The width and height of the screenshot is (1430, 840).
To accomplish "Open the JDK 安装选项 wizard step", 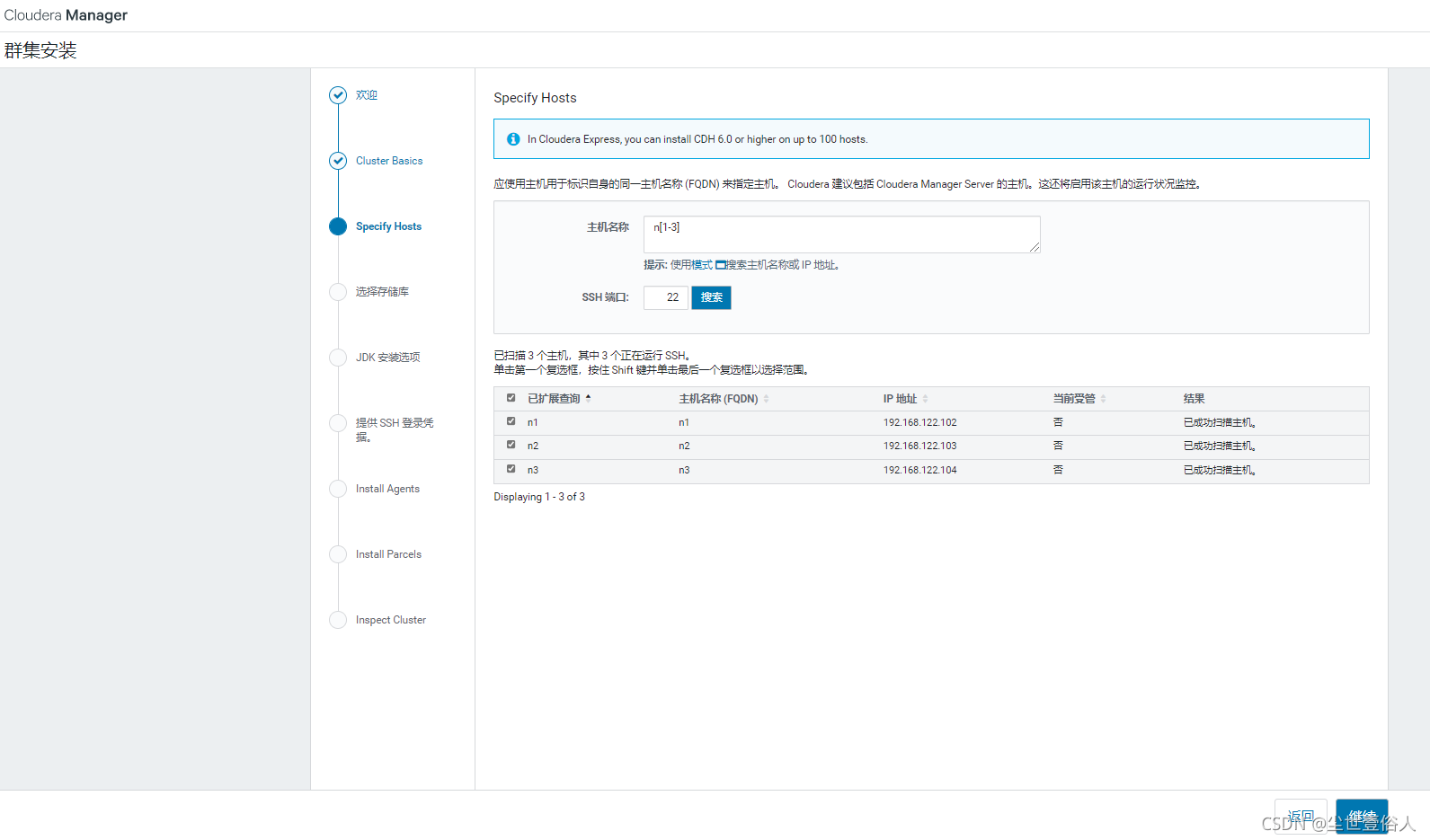I will click(x=387, y=358).
